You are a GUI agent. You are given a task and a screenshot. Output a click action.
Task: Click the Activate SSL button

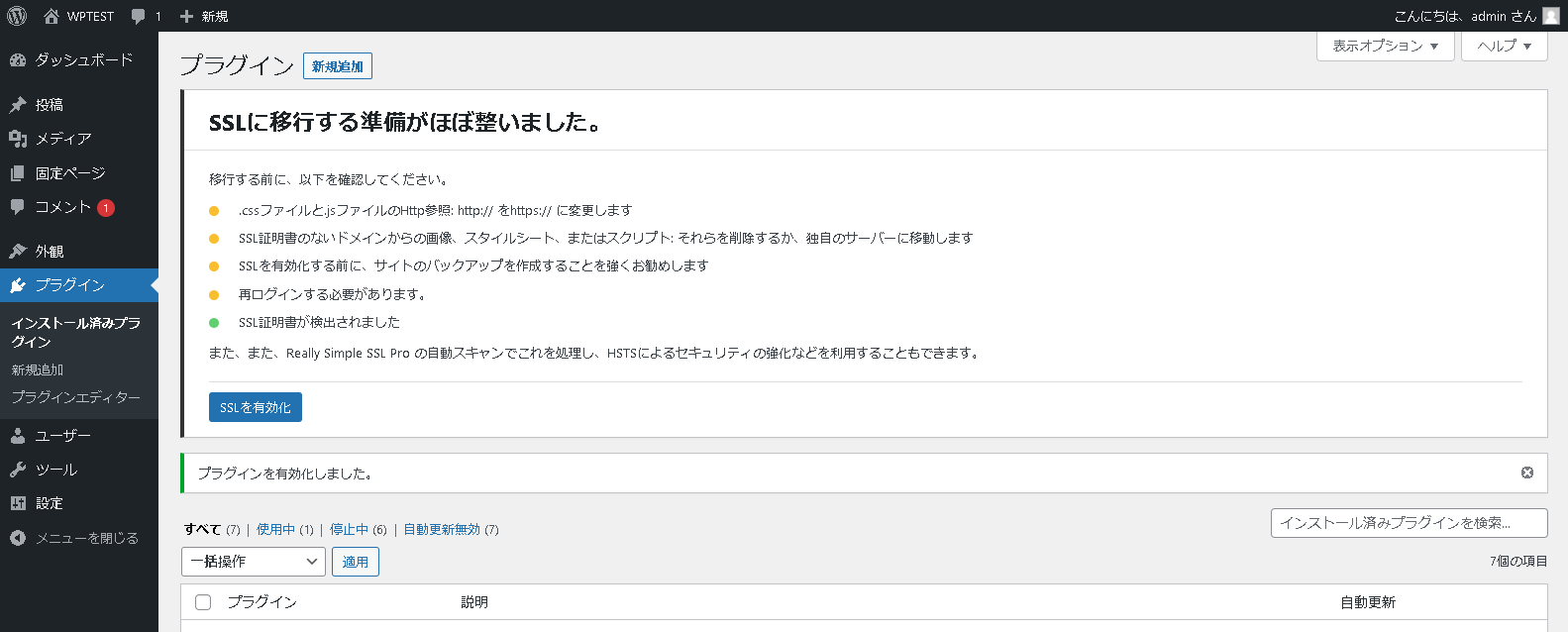point(256,407)
